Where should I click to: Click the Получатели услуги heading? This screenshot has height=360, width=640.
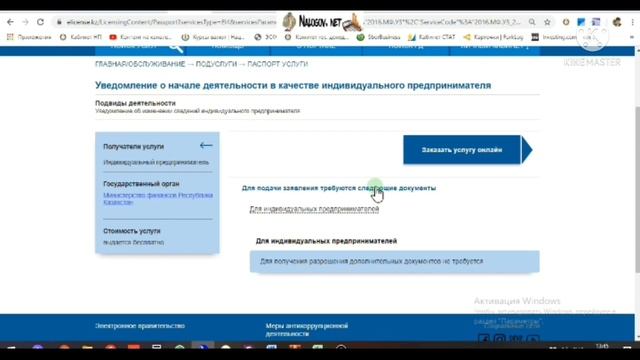133,147
